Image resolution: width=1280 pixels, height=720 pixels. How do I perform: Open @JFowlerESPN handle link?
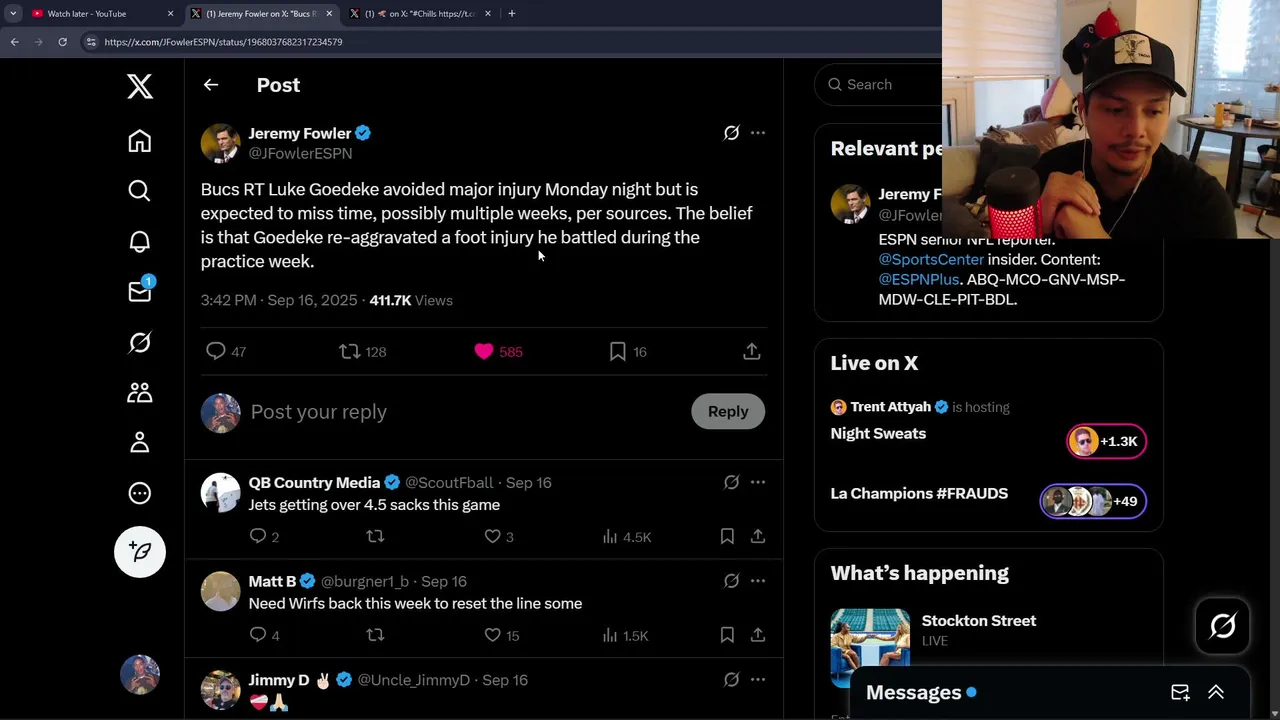pos(300,154)
